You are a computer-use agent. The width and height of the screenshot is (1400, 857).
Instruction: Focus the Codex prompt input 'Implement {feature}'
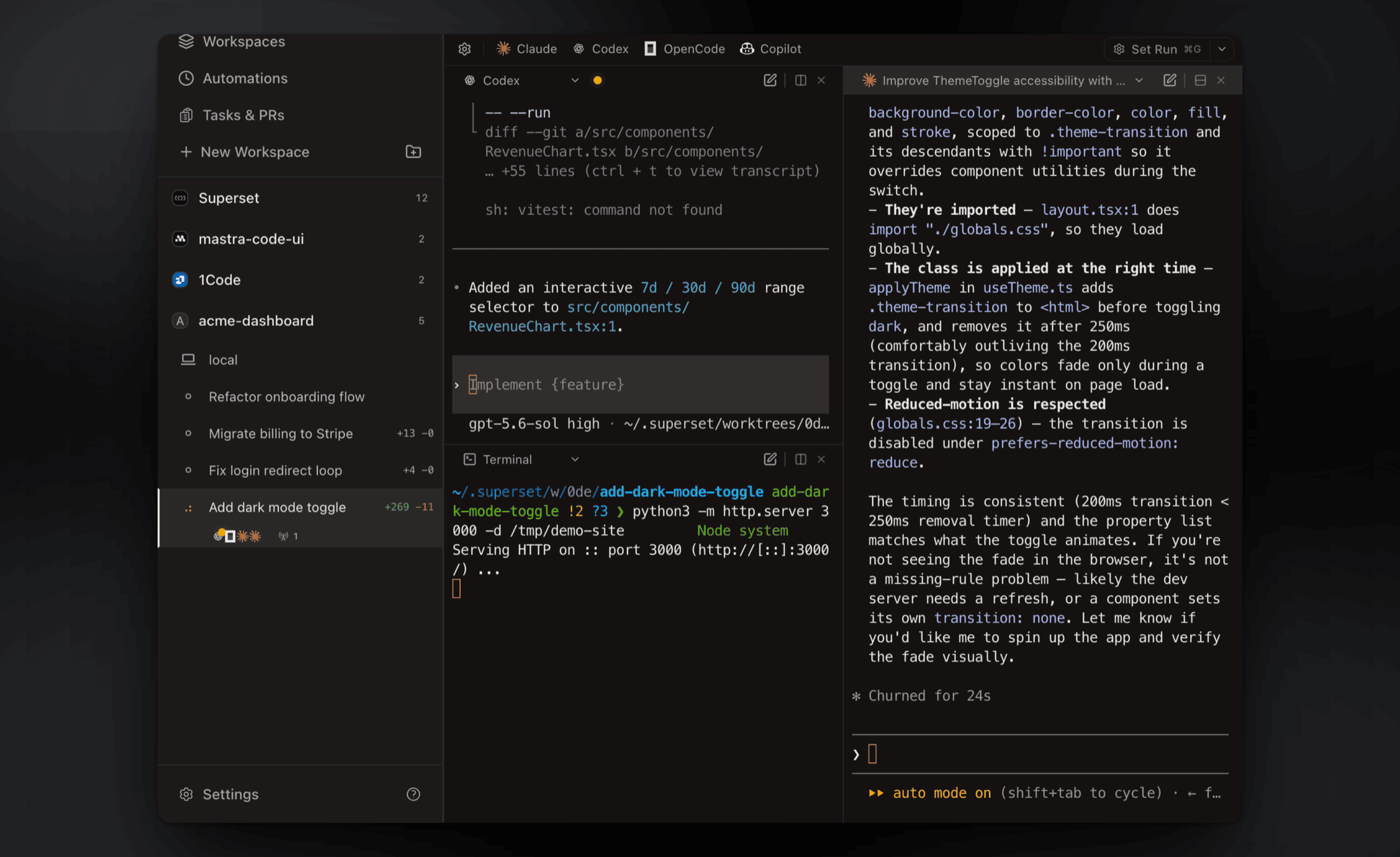click(x=640, y=384)
